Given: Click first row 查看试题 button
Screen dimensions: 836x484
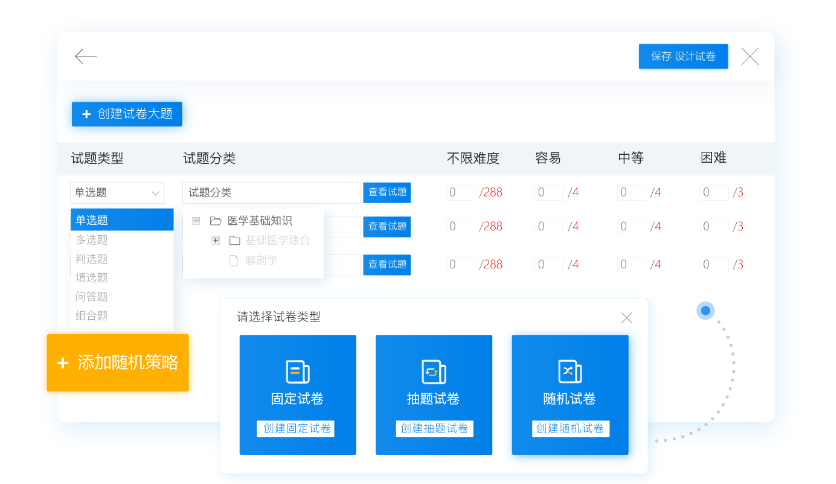Looking at the screenshot, I should click(387, 193).
